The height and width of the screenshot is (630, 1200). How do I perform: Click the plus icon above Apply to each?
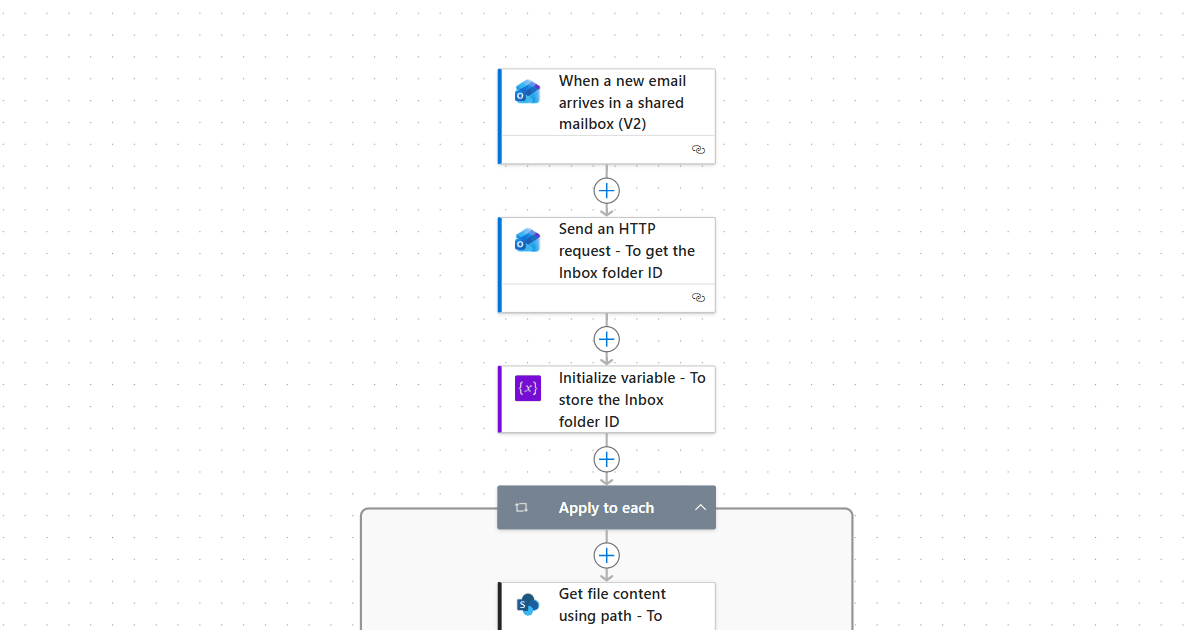[x=606, y=459]
